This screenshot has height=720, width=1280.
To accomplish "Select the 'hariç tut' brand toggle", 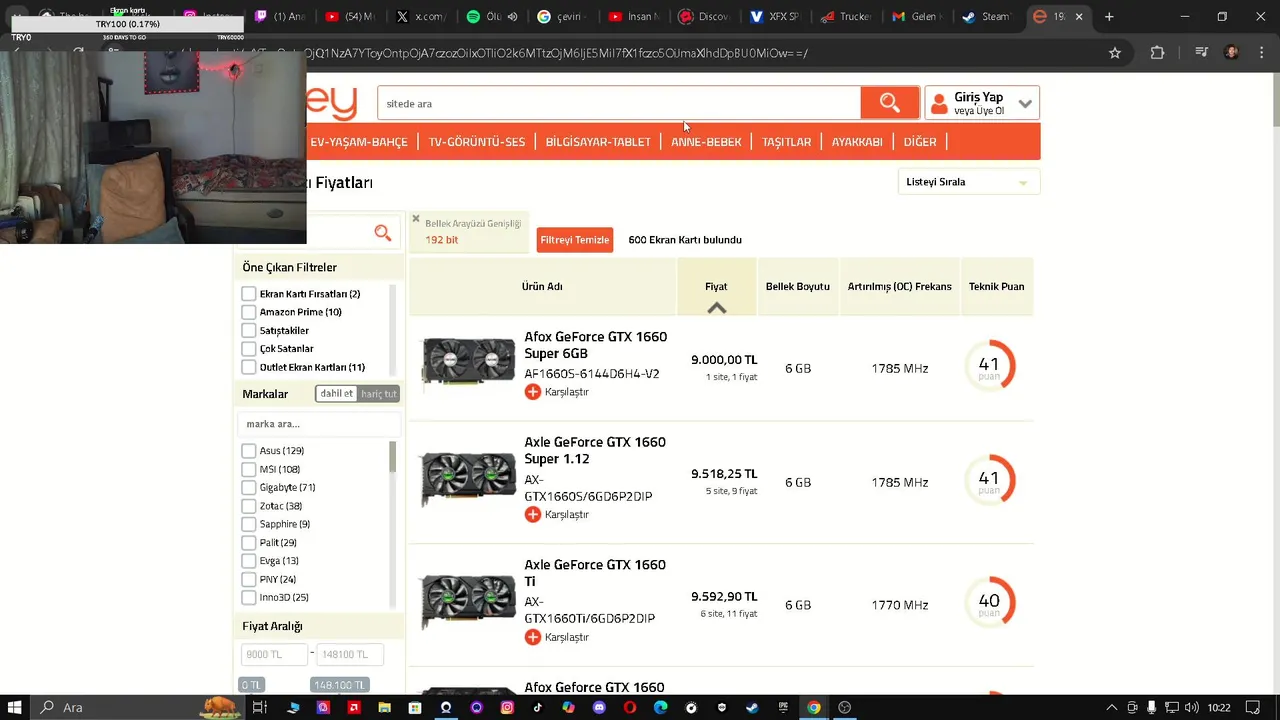I will 379,394.
